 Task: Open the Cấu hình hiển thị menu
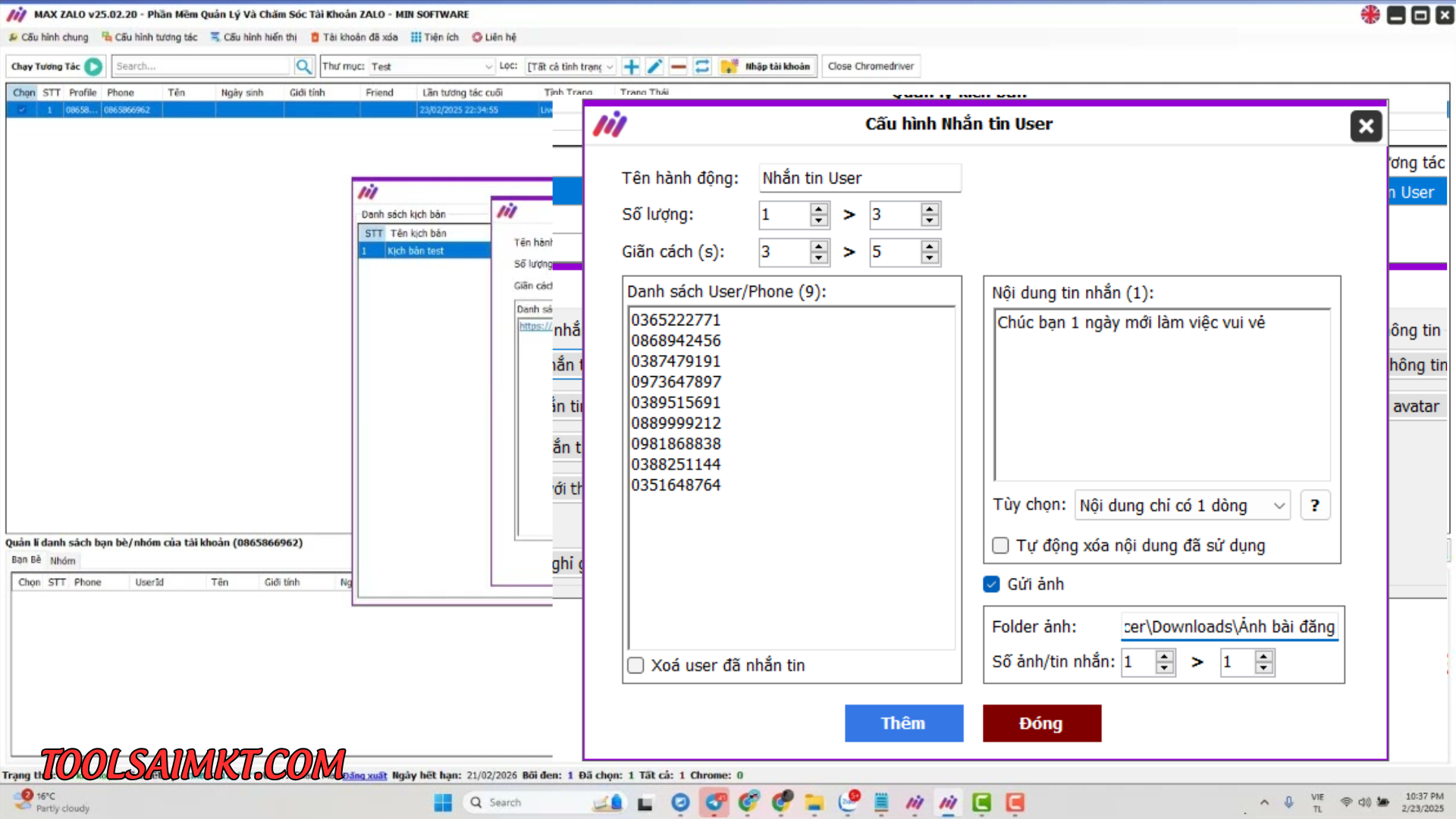253,37
